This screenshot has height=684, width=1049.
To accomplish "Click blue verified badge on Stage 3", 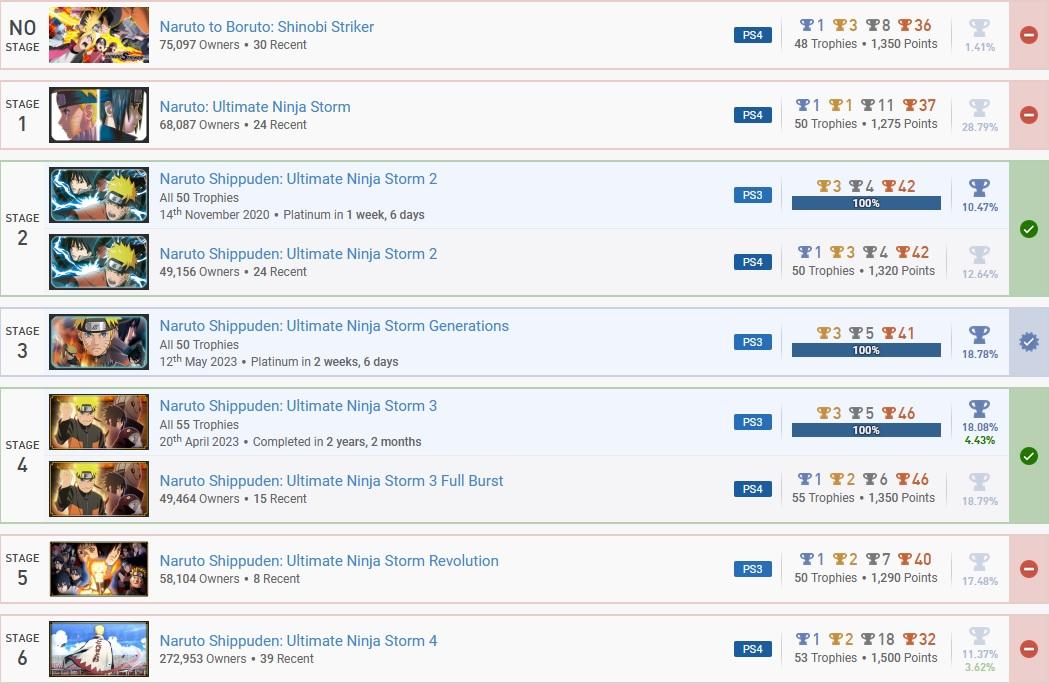I will point(1028,342).
